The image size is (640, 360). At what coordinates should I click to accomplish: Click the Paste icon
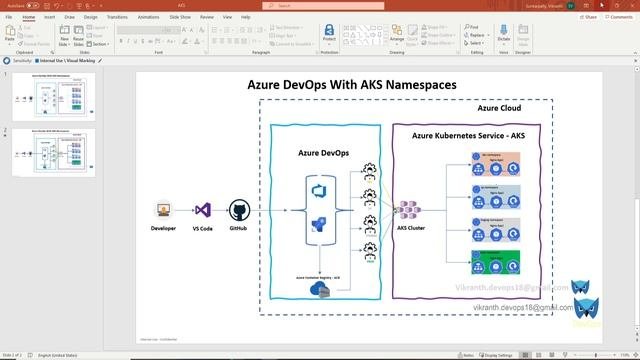(x=10, y=31)
